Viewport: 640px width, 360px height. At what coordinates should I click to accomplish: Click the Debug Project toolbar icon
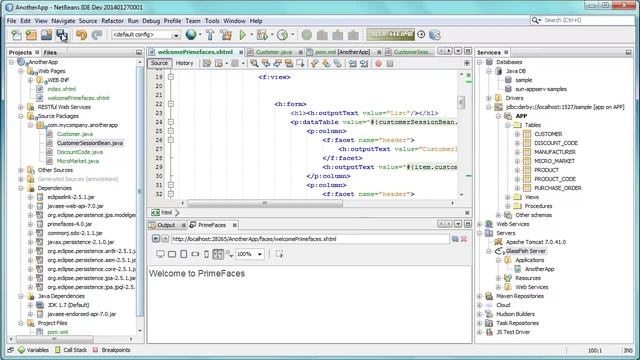262,35
